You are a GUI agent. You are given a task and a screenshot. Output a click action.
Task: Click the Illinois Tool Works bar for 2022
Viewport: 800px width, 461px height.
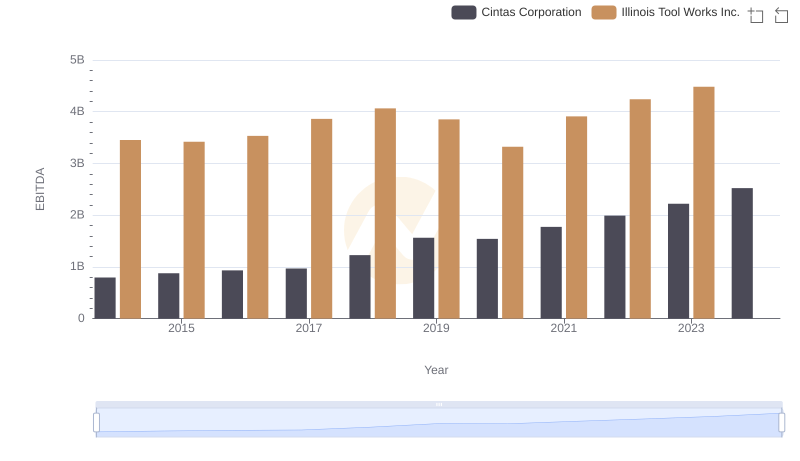pos(640,209)
